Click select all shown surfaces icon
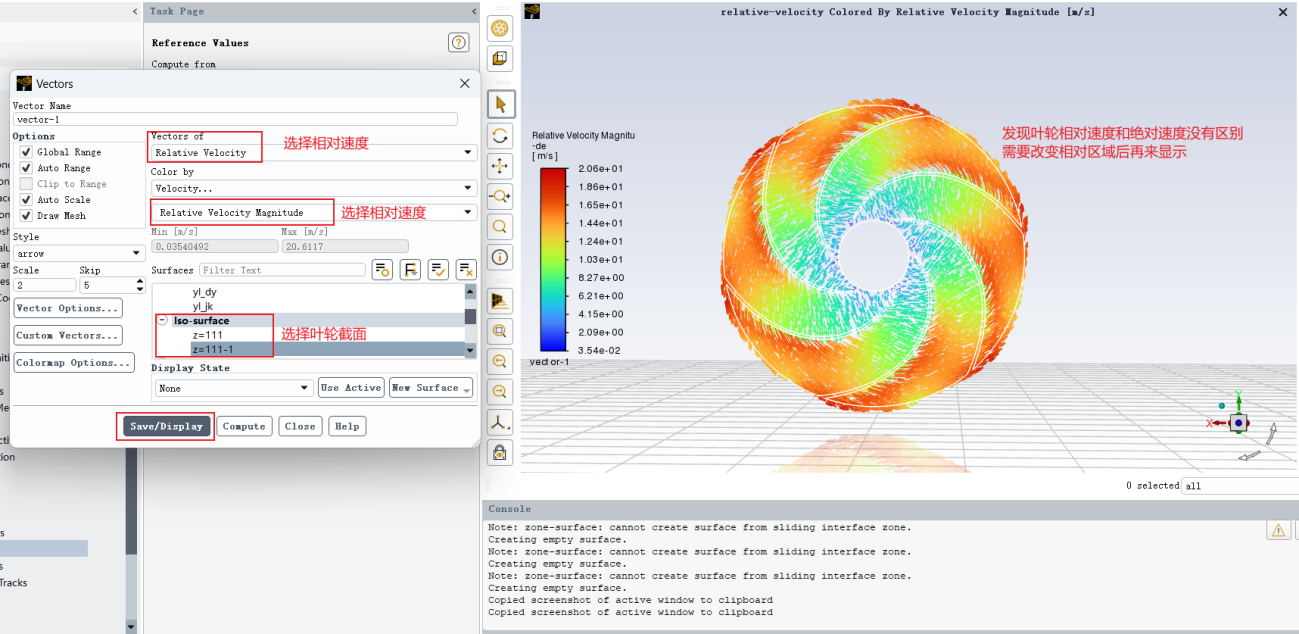 tap(438, 270)
